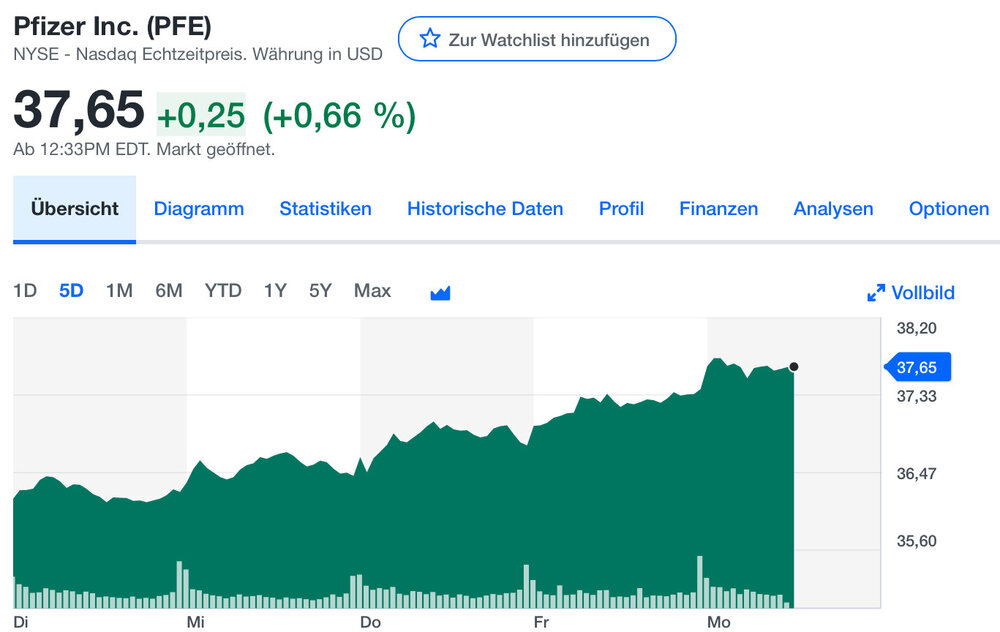Switch to the Diagramm tab
The width and height of the screenshot is (1000, 632).
pyautogui.click(x=199, y=209)
